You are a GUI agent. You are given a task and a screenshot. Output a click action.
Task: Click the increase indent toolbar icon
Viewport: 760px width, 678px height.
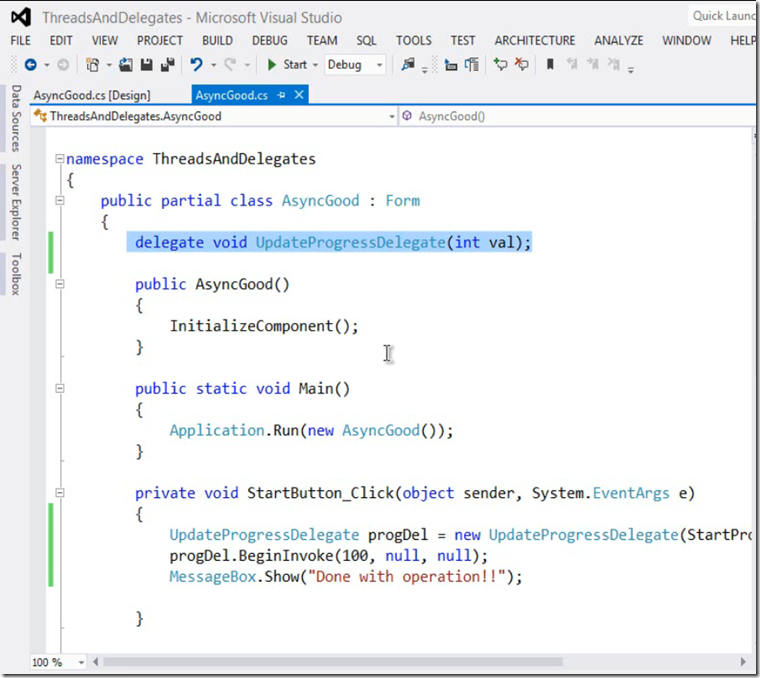[472, 64]
